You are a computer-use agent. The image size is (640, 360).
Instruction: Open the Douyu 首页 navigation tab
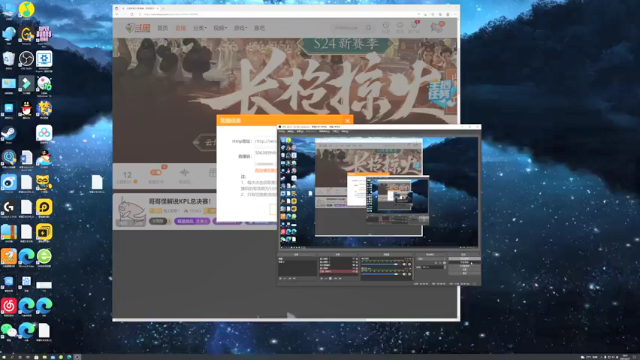[162, 28]
